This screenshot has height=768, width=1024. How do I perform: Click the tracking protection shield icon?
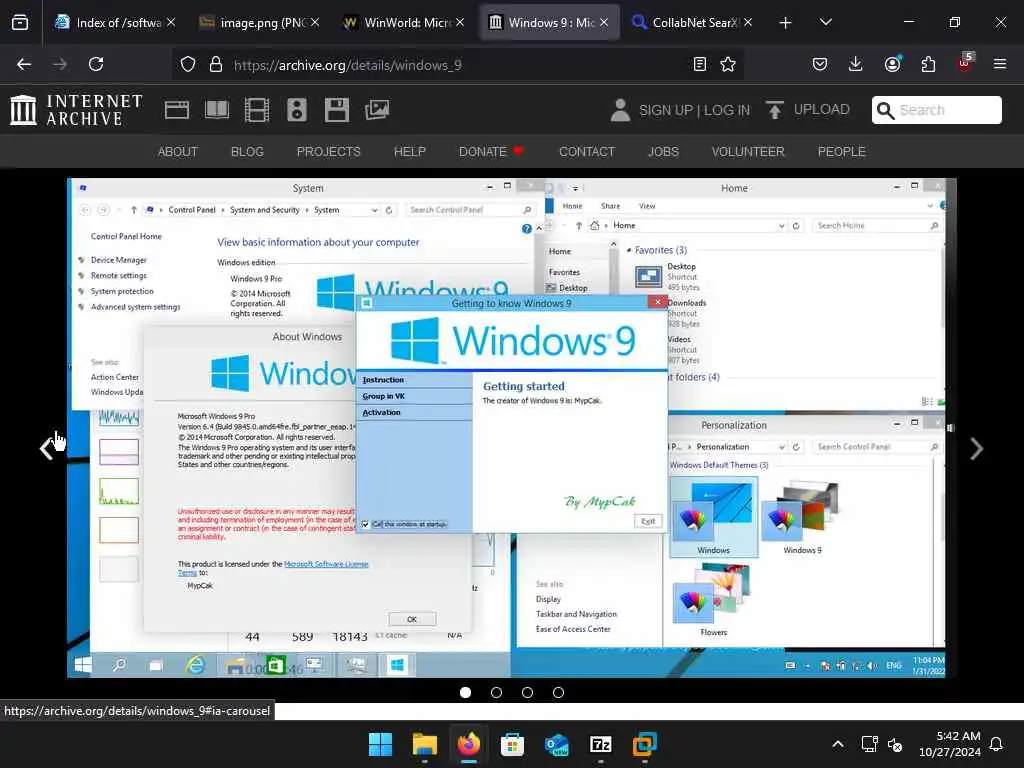pos(188,64)
